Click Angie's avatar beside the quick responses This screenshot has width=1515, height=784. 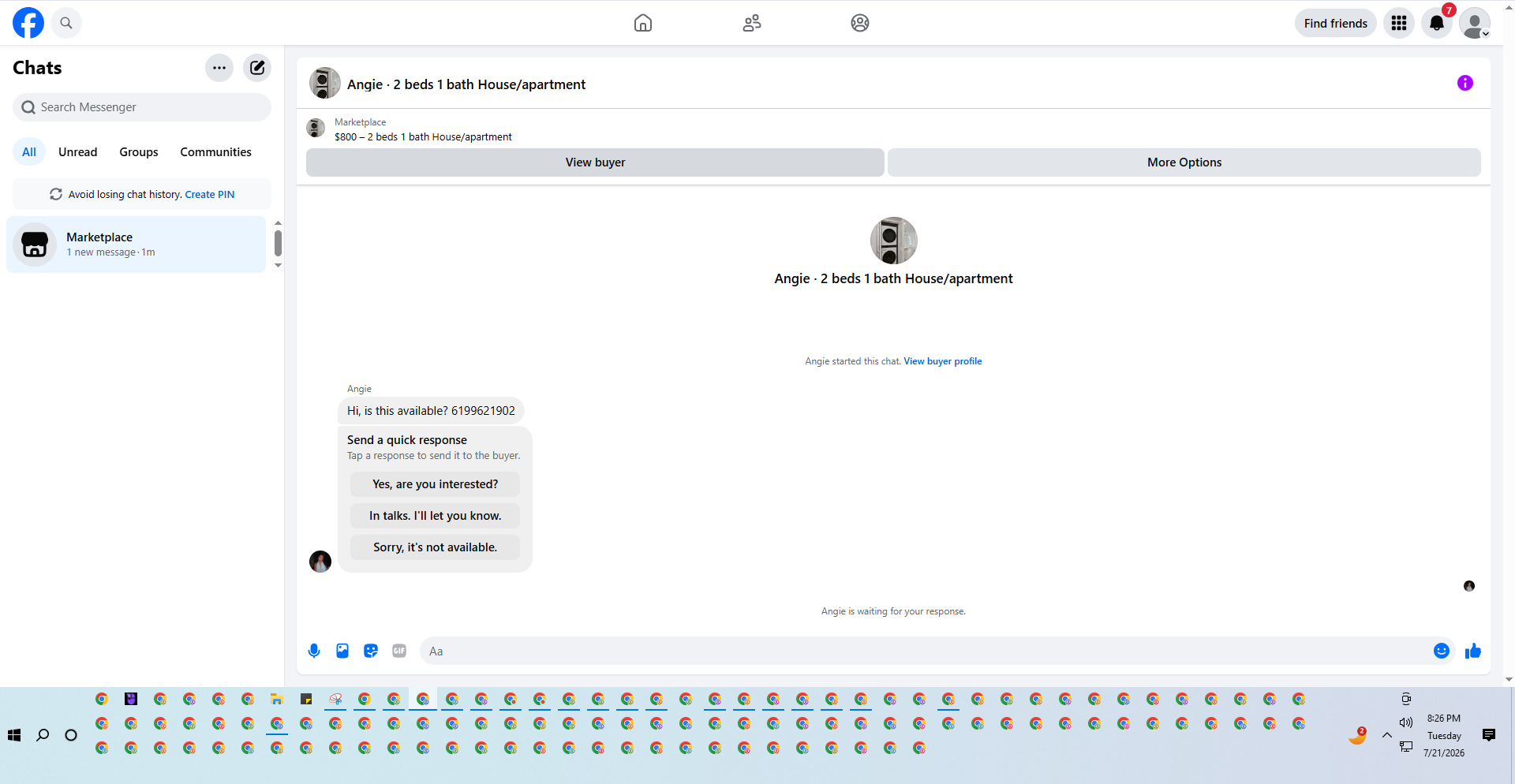(320, 562)
